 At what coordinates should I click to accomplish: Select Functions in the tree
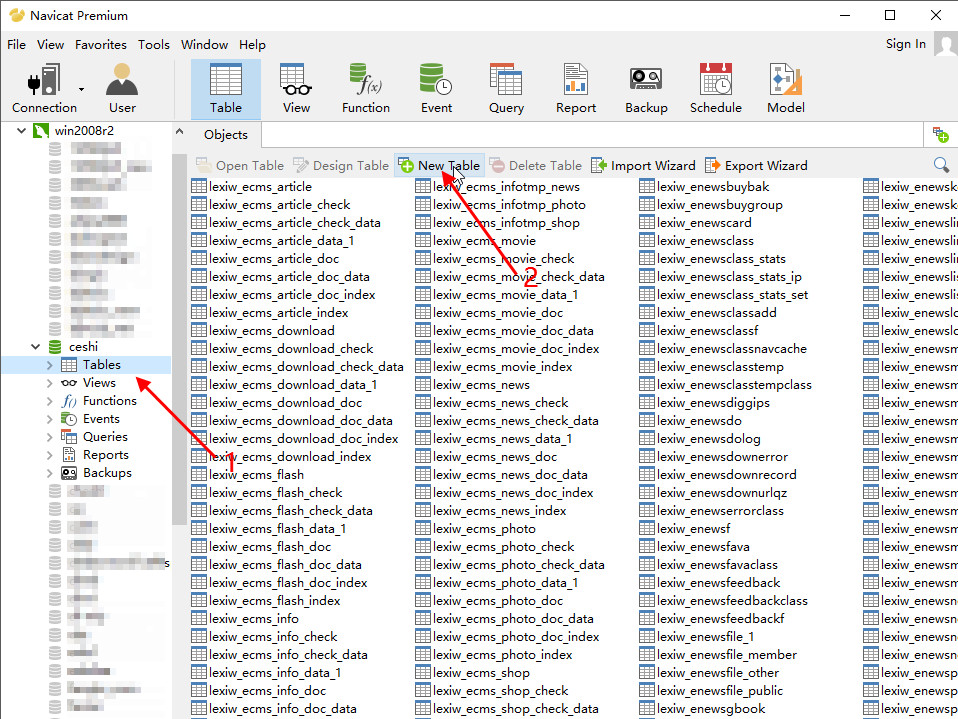click(x=109, y=401)
